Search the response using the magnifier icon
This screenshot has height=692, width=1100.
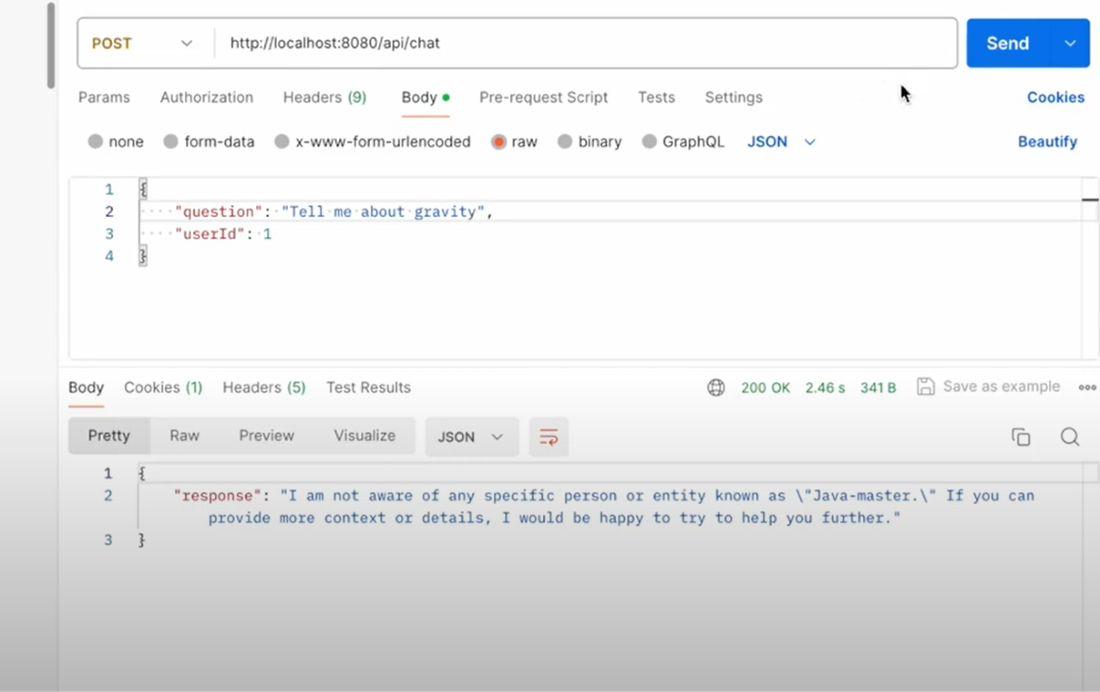click(1069, 437)
